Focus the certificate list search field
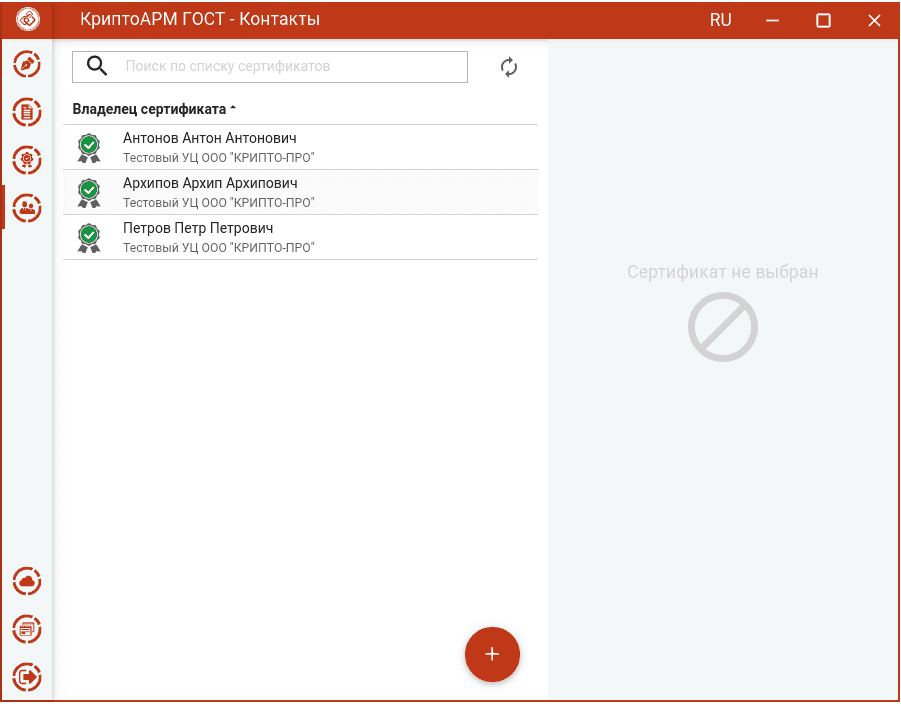901x704 pixels. [x=269, y=67]
